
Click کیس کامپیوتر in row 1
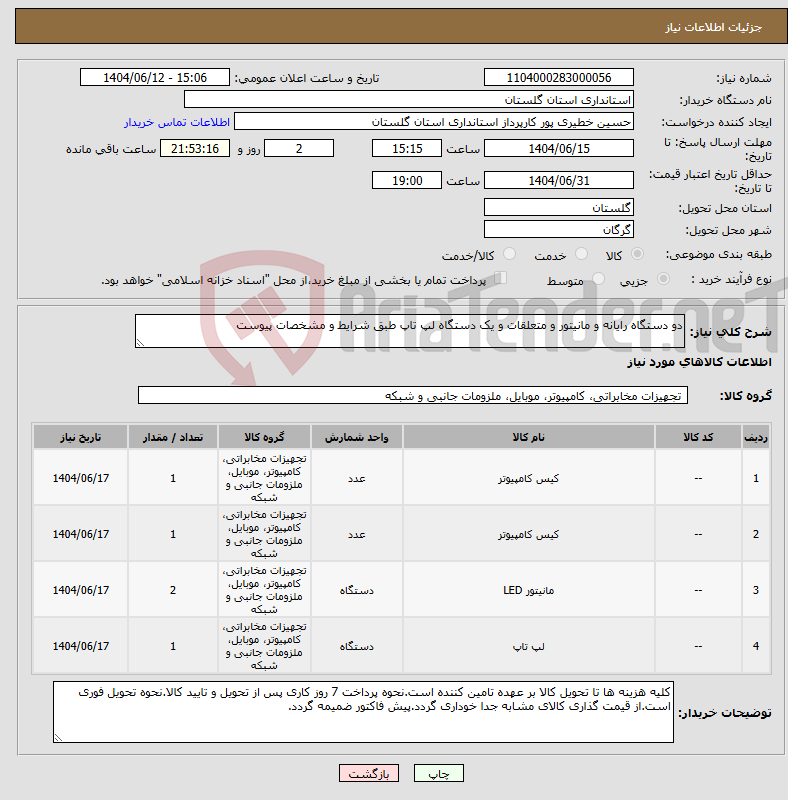528,478
